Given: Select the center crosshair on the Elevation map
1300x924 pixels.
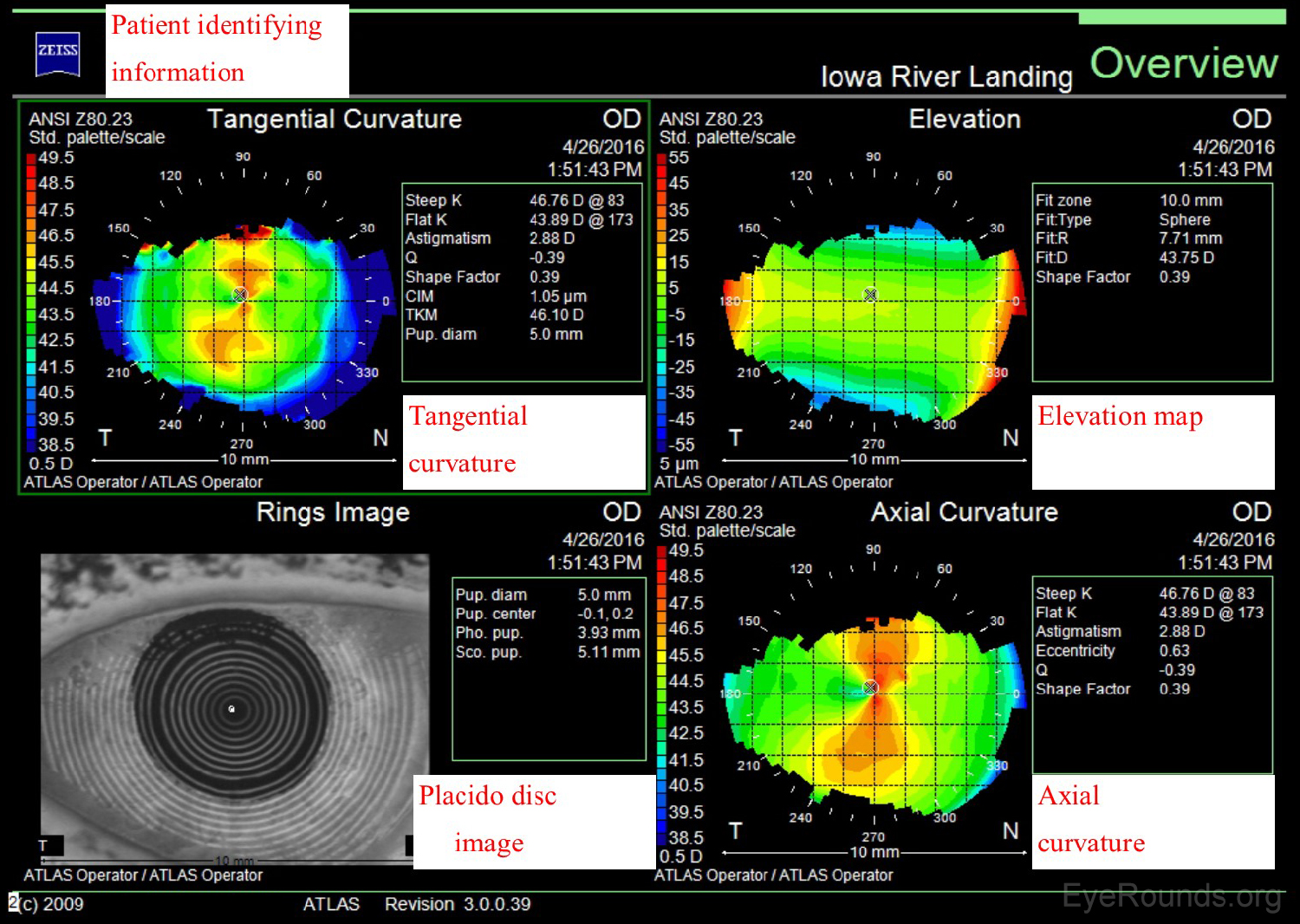Looking at the screenshot, I should pos(870,295).
